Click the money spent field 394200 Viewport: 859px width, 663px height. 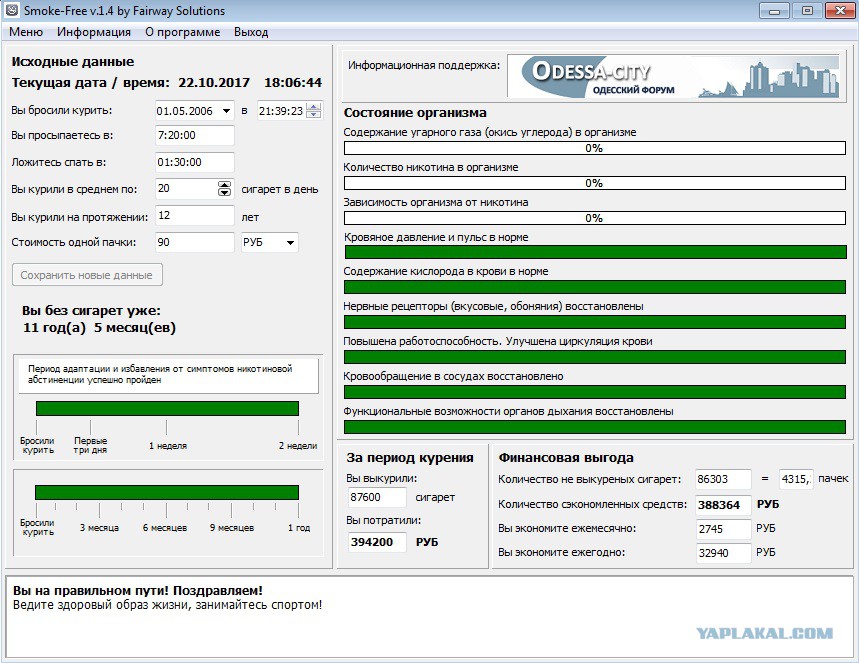coord(377,542)
